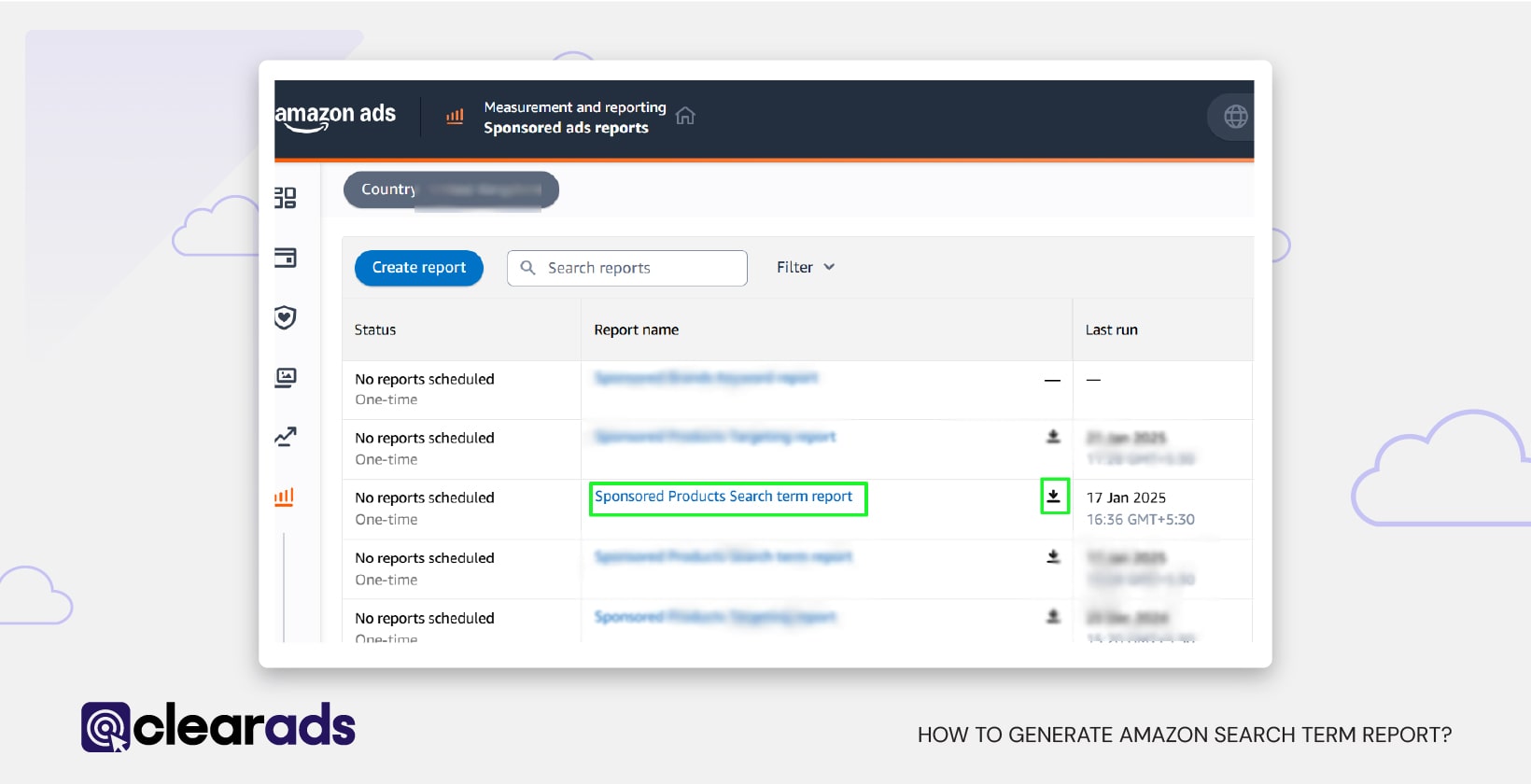The height and width of the screenshot is (784, 1531).
Task: Download the fourth row blurred report
Action: (x=1053, y=556)
